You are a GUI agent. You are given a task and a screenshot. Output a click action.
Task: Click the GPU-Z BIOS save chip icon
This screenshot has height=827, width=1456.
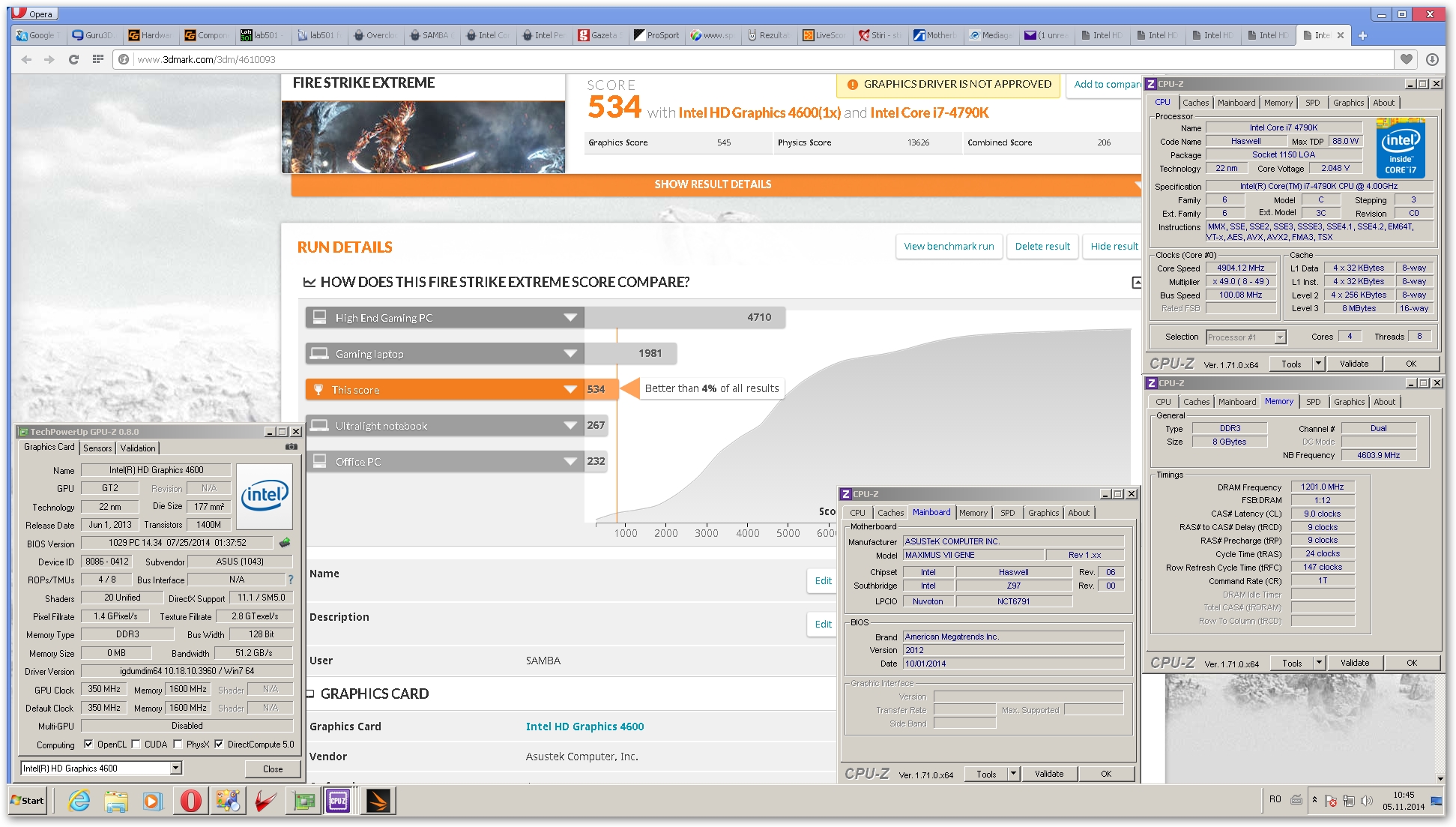coord(285,542)
